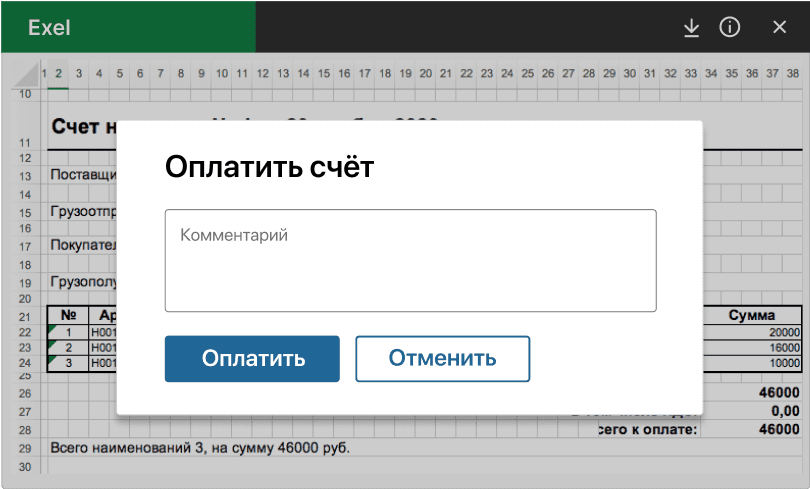Click the № table header cell

tap(69, 315)
